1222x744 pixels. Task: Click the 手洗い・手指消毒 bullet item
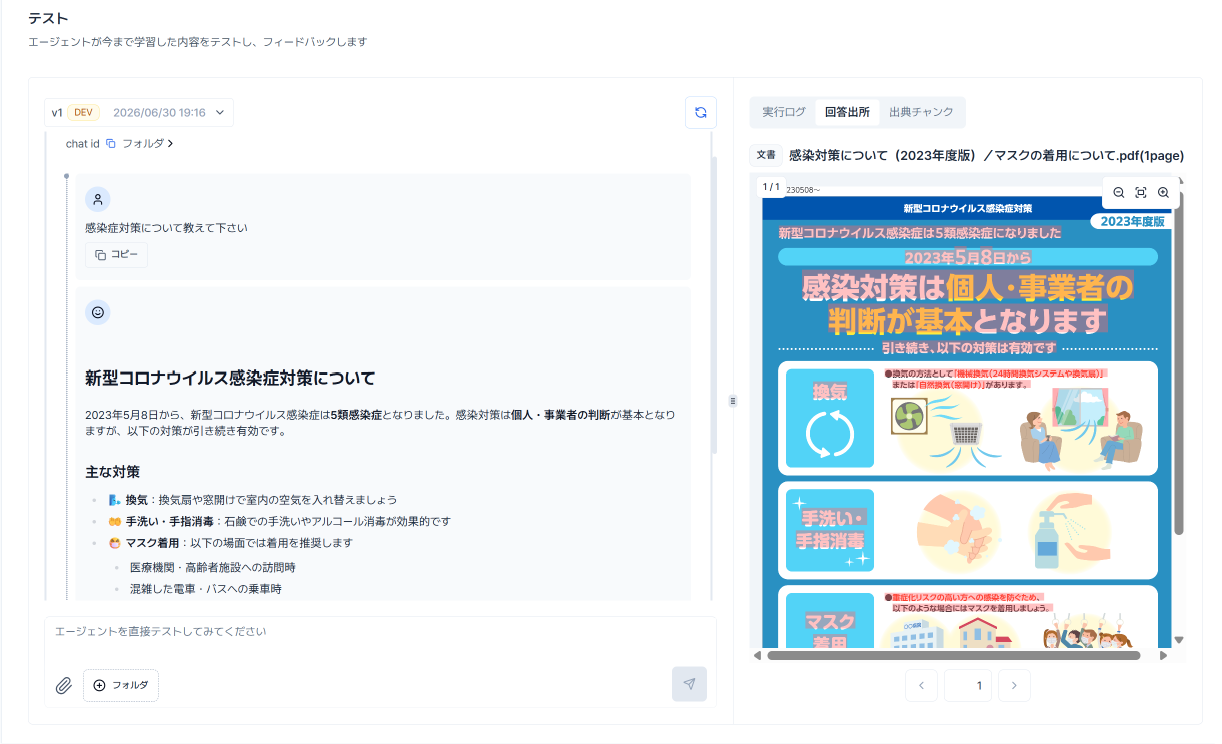tap(279, 521)
